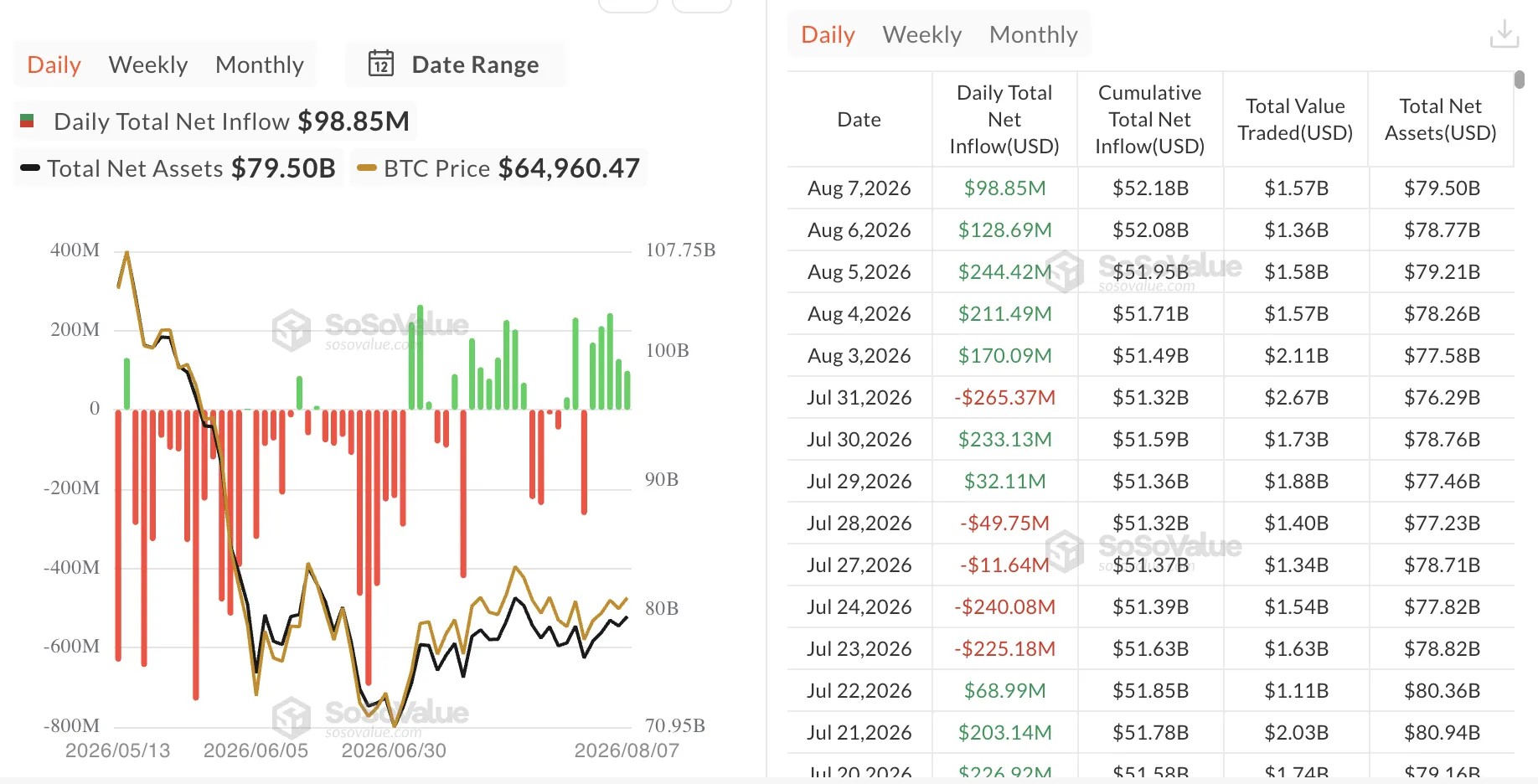Screen dimensions: 1538x784
Task: Toggle the Daily Total Net Inflow series label
Action: pyautogui.click(x=172, y=121)
